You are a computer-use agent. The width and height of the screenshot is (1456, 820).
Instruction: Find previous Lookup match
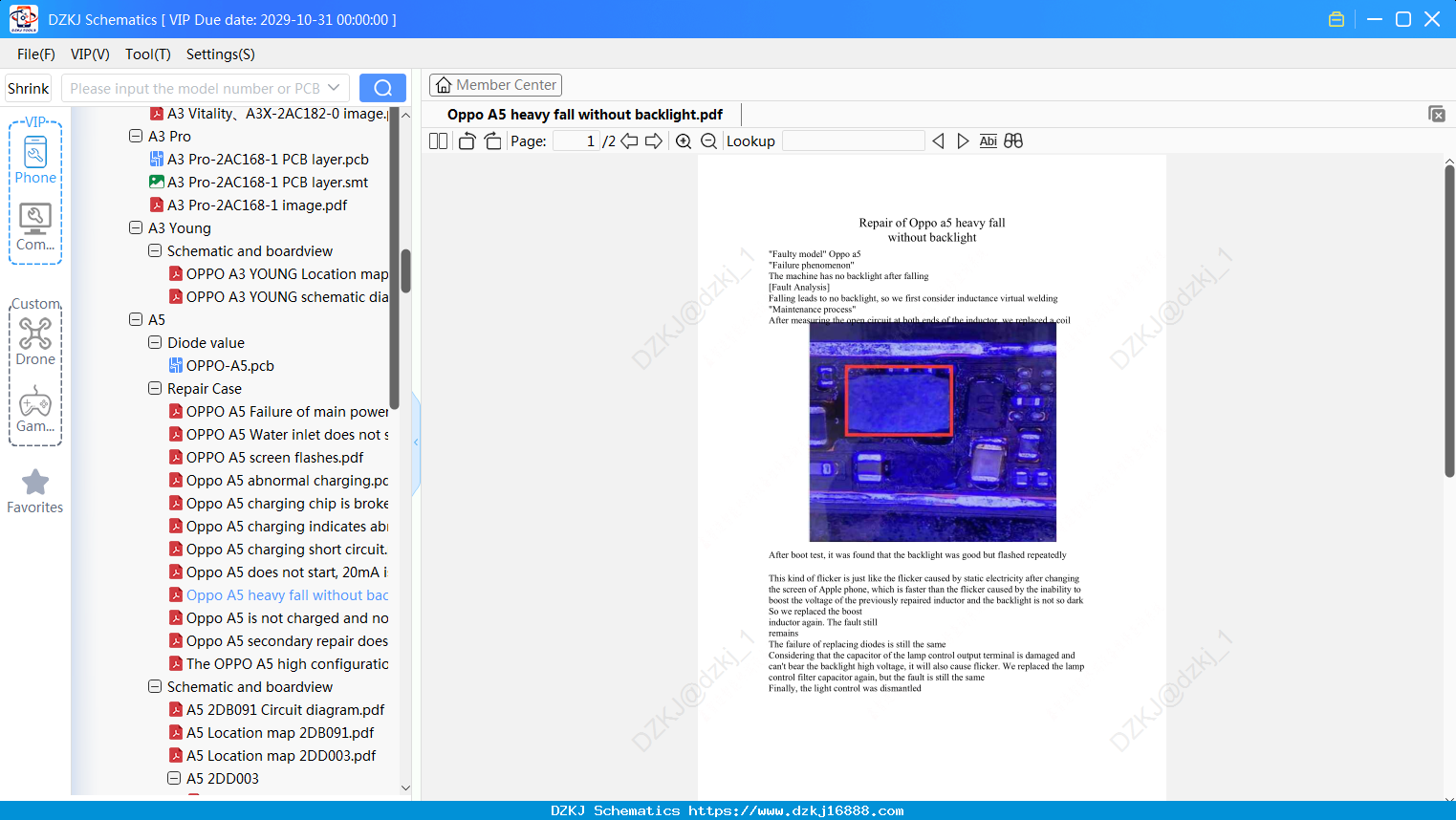(938, 141)
